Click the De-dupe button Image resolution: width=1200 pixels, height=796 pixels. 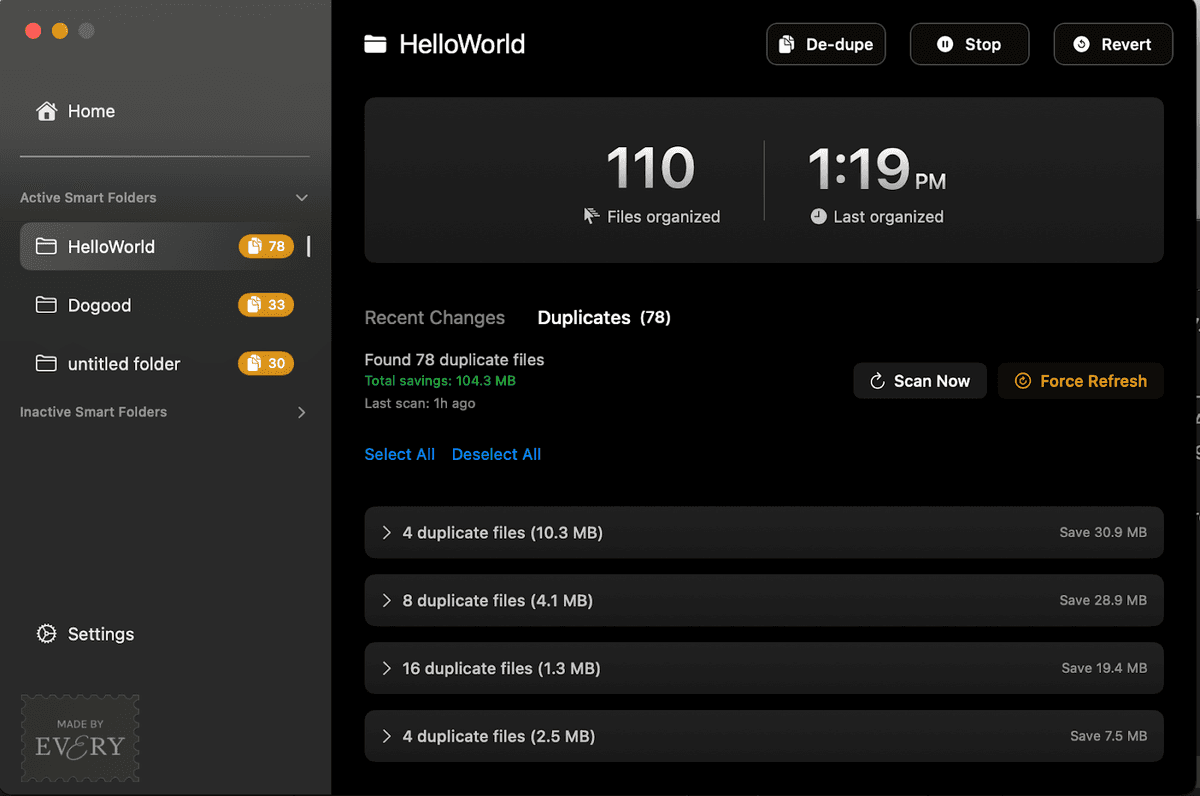[826, 44]
